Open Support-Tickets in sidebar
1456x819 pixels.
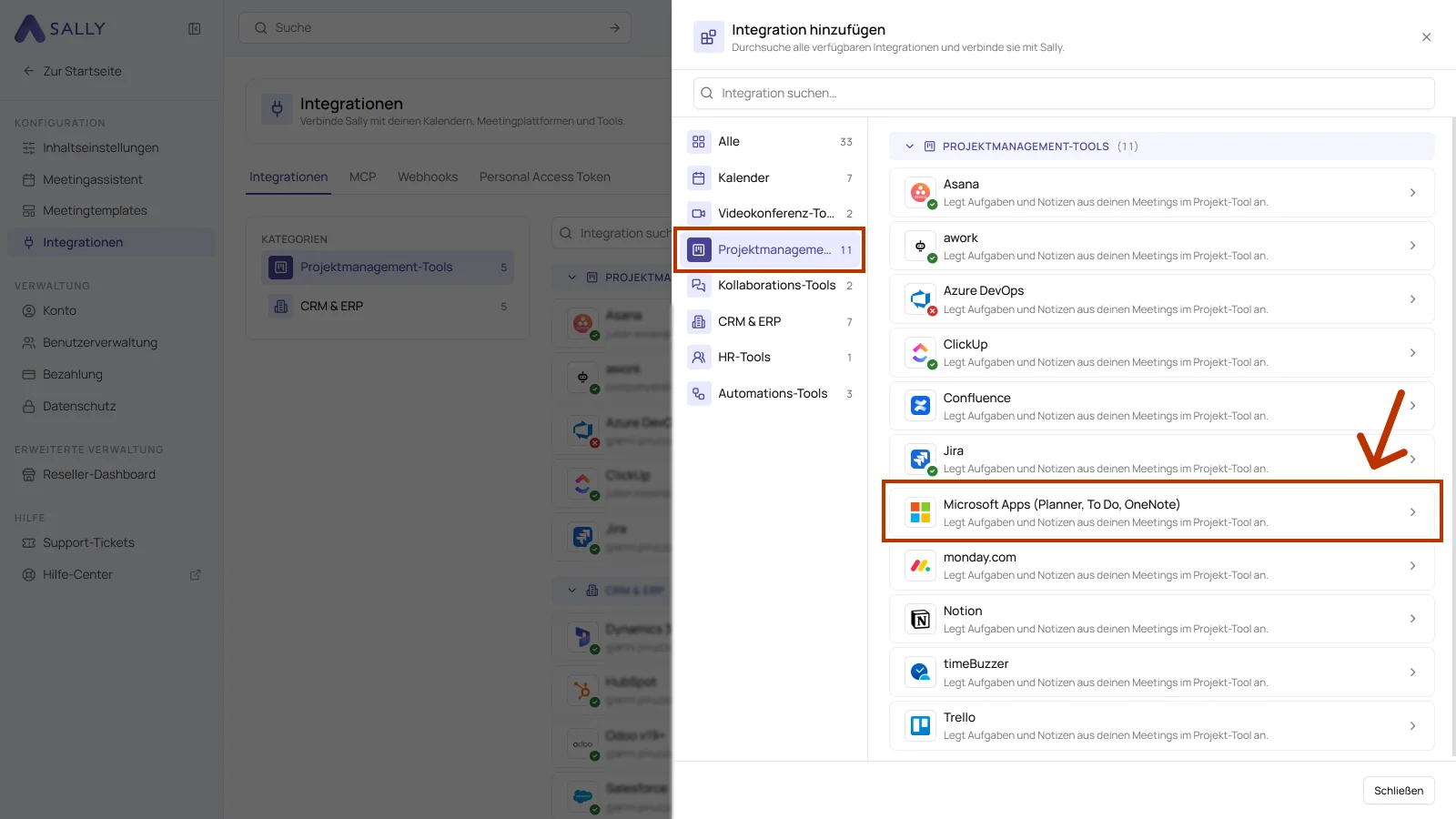(111, 542)
